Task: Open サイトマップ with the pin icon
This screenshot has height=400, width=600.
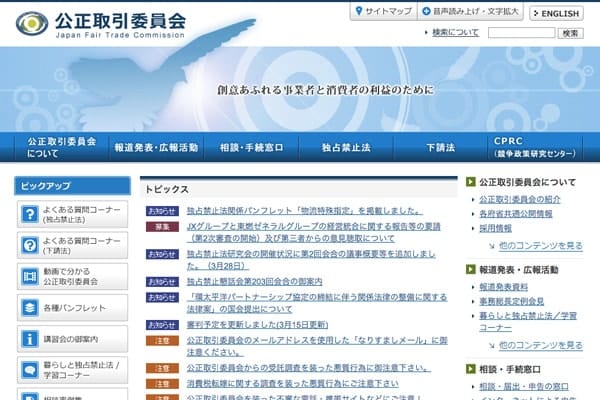Action: [x=382, y=12]
